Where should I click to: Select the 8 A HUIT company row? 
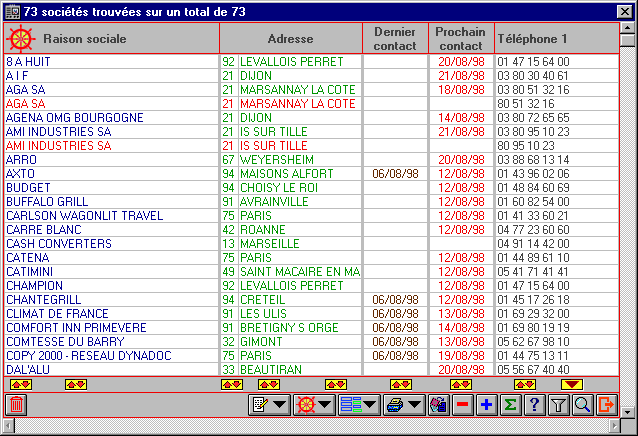click(311, 62)
